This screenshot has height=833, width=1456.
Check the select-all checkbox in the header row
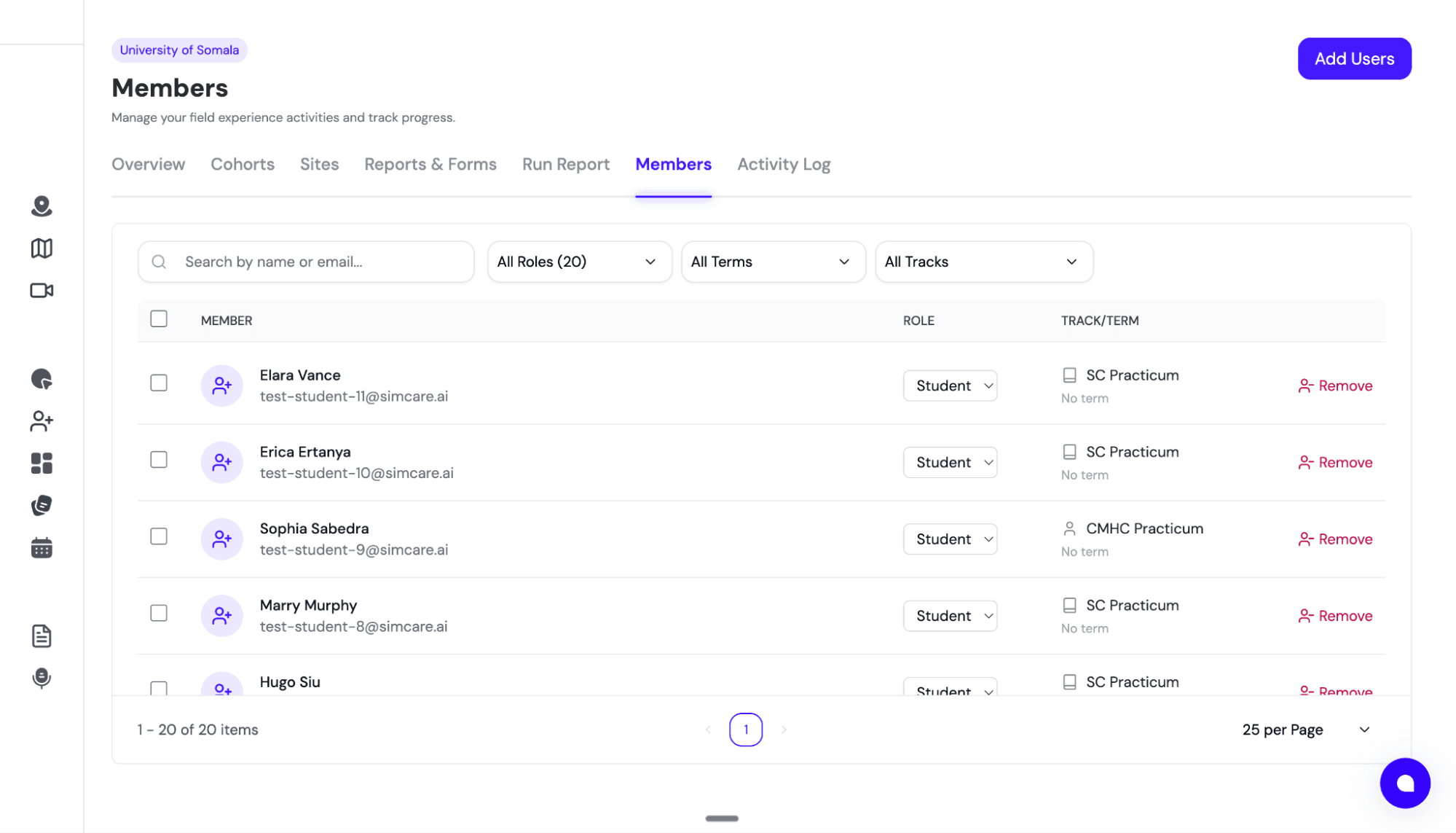click(158, 318)
